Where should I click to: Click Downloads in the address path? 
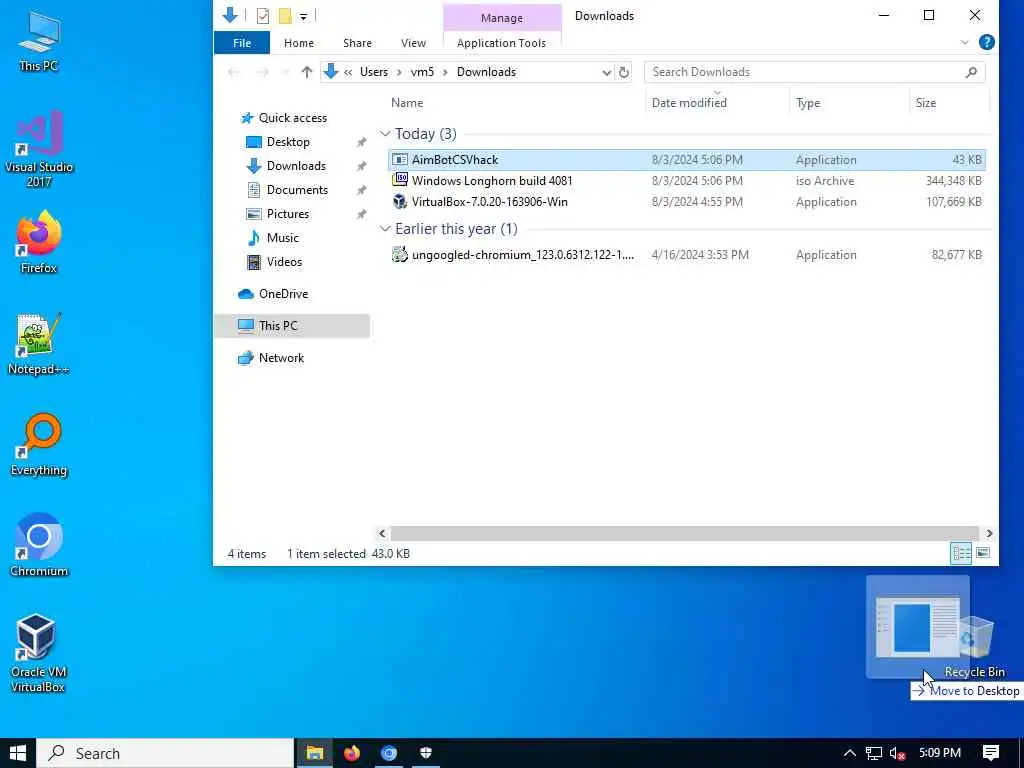pos(487,72)
